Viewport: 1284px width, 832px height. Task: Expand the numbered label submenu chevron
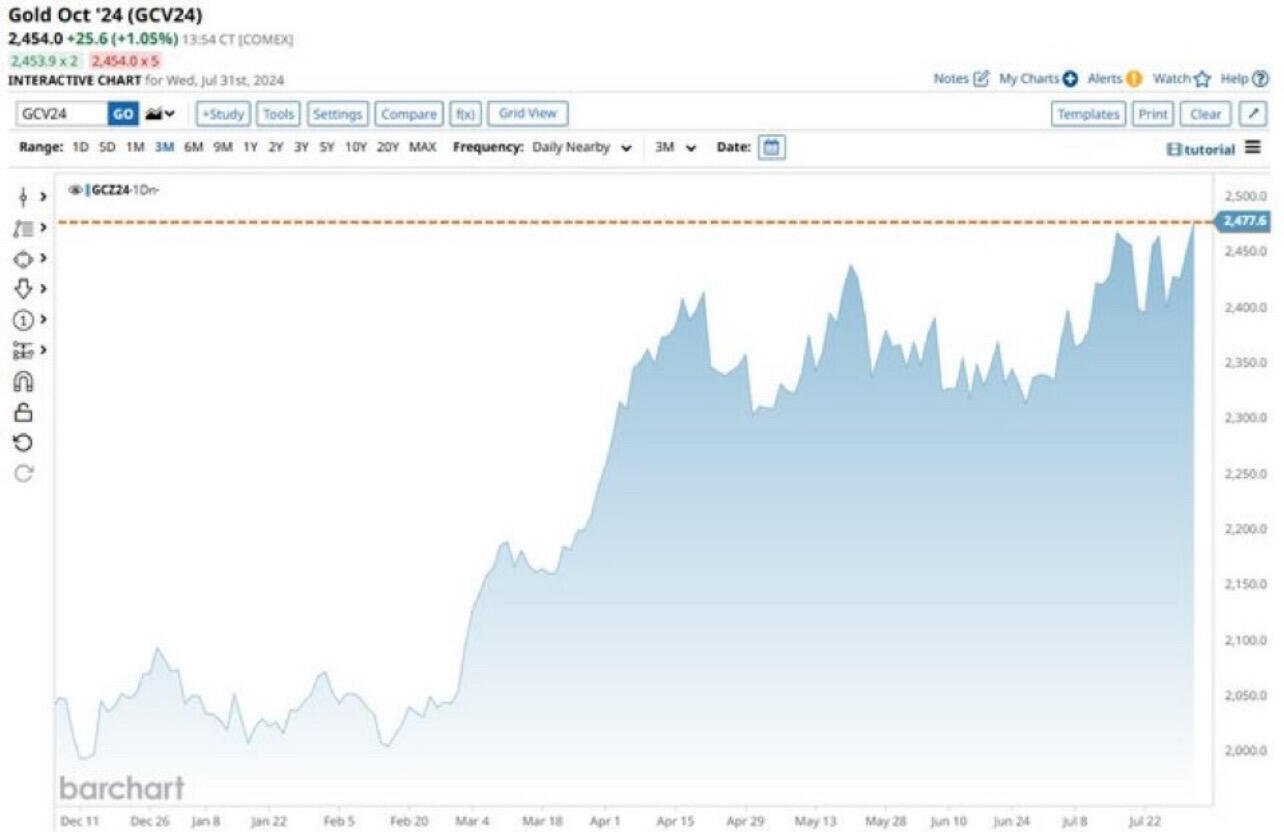[42, 320]
